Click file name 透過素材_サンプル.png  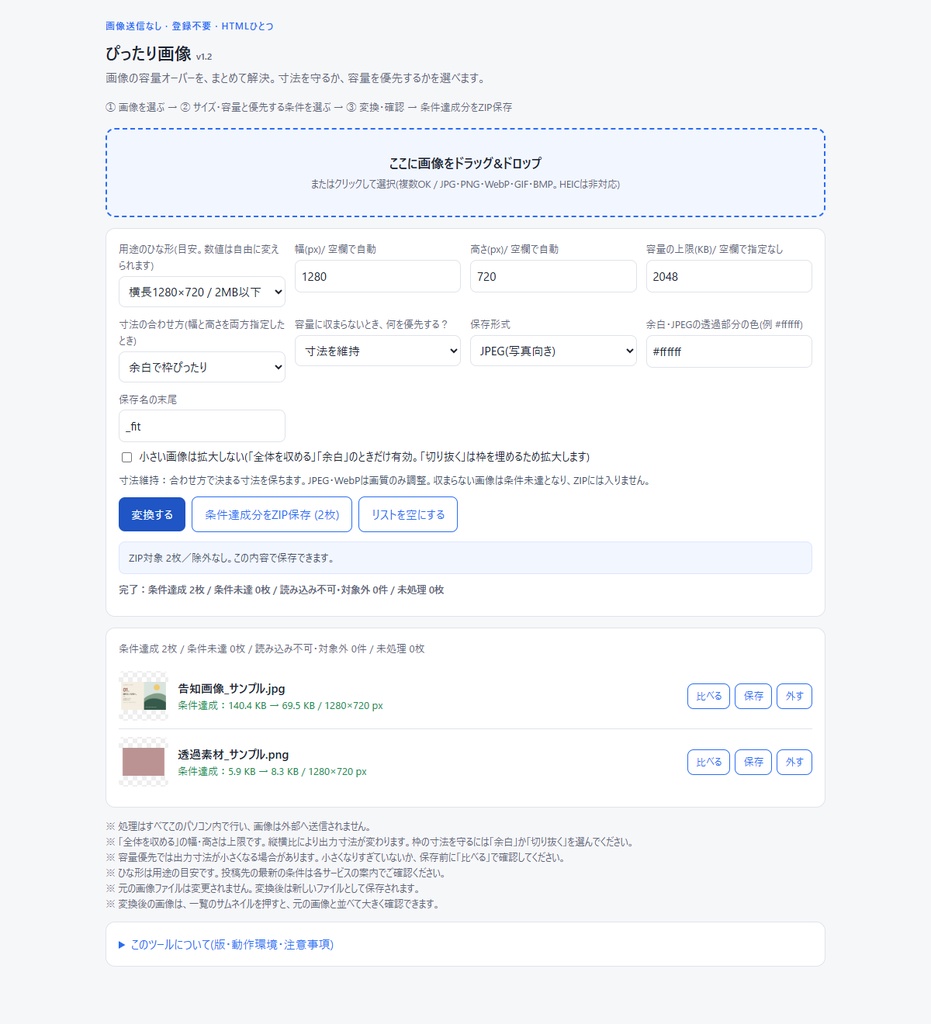[x=233, y=754]
